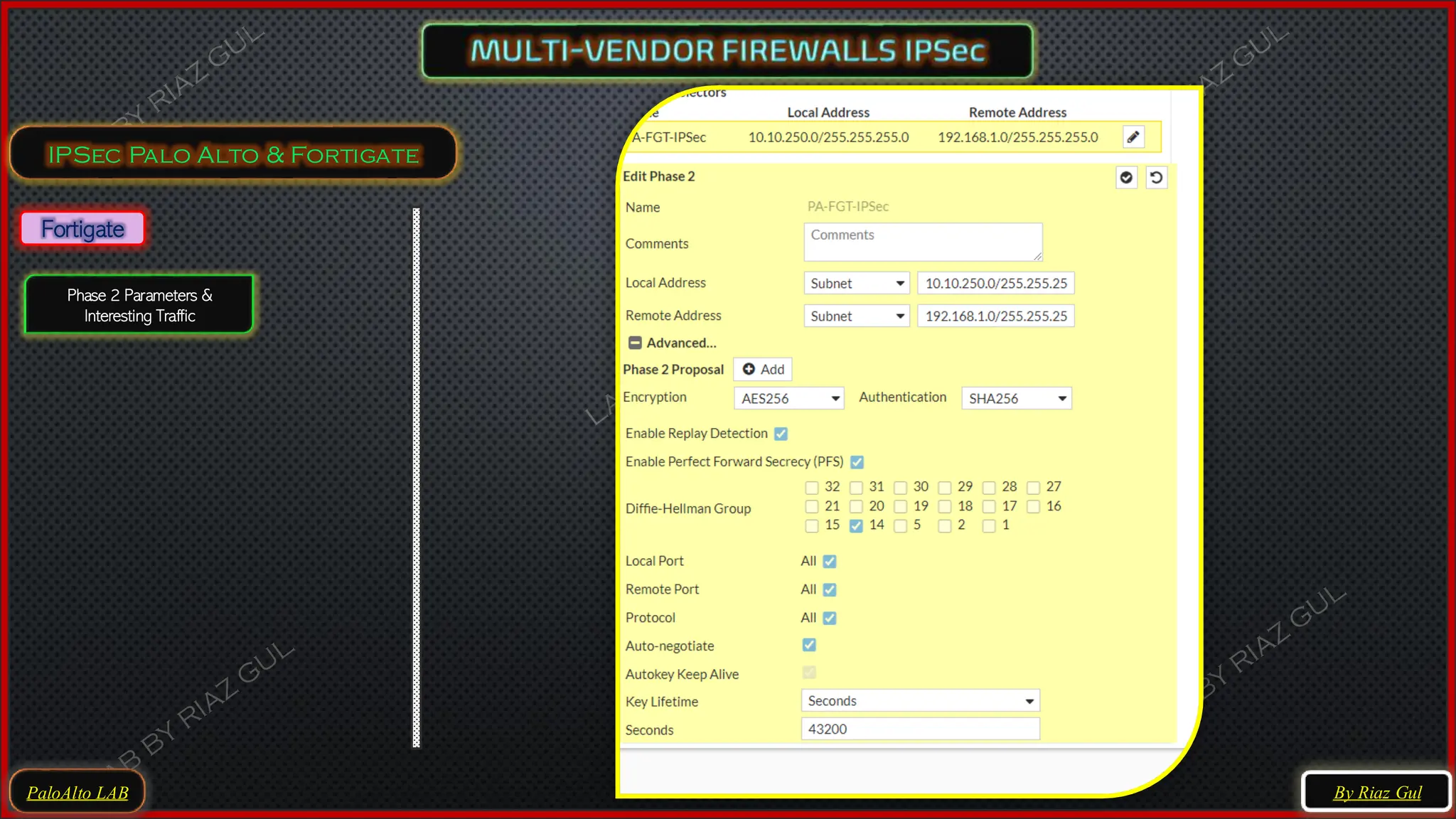Check Diffie-Hellman Group 1

point(989,525)
